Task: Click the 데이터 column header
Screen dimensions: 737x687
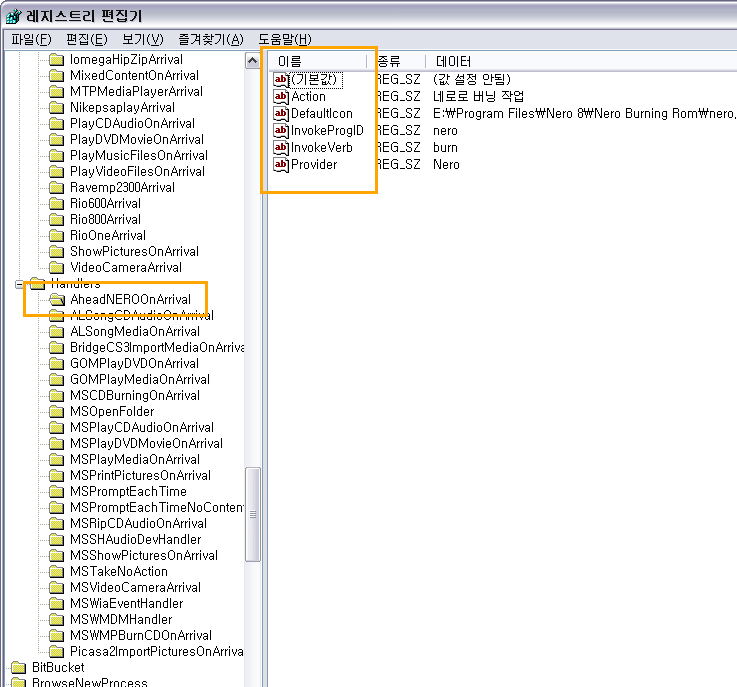Action: [581, 61]
